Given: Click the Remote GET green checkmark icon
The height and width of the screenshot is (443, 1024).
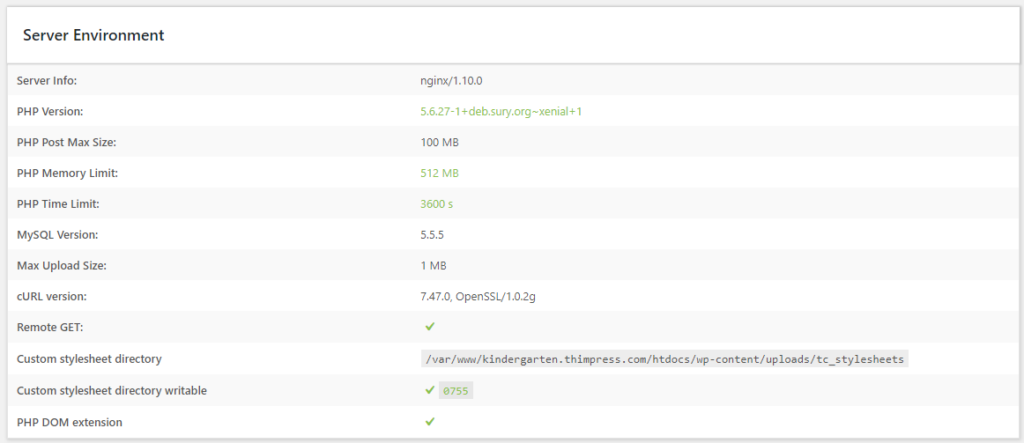Looking at the screenshot, I should click(430, 327).
